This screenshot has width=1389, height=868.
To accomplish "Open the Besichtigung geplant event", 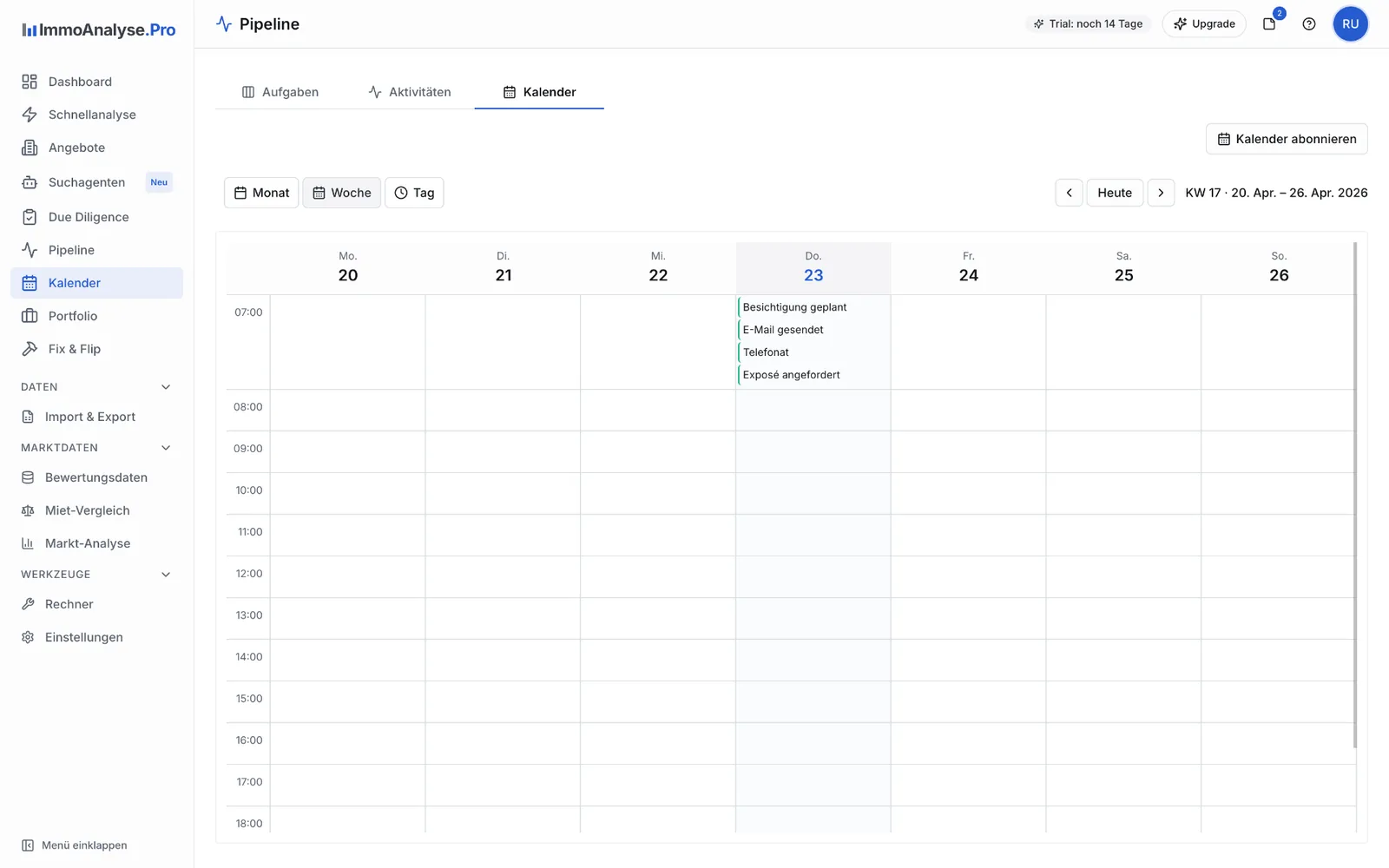I will 813,307.
